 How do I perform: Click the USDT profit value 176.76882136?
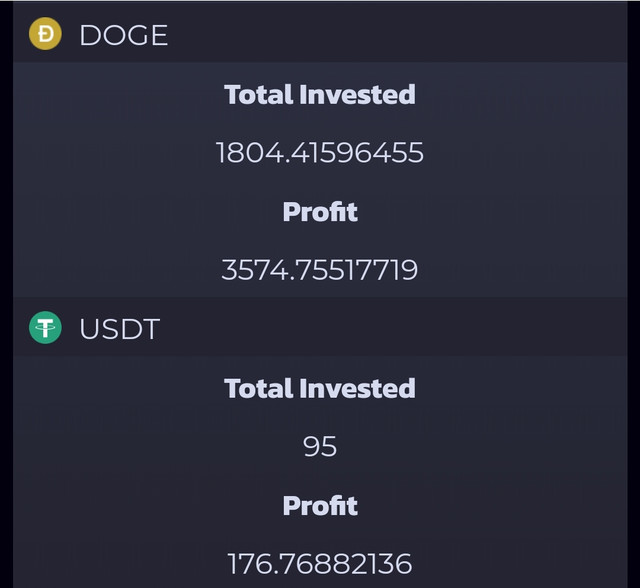tap(320, 564)
